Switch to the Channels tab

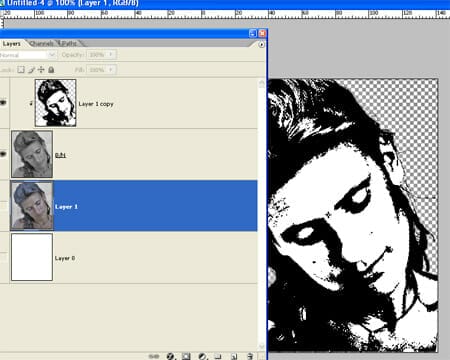42,43
